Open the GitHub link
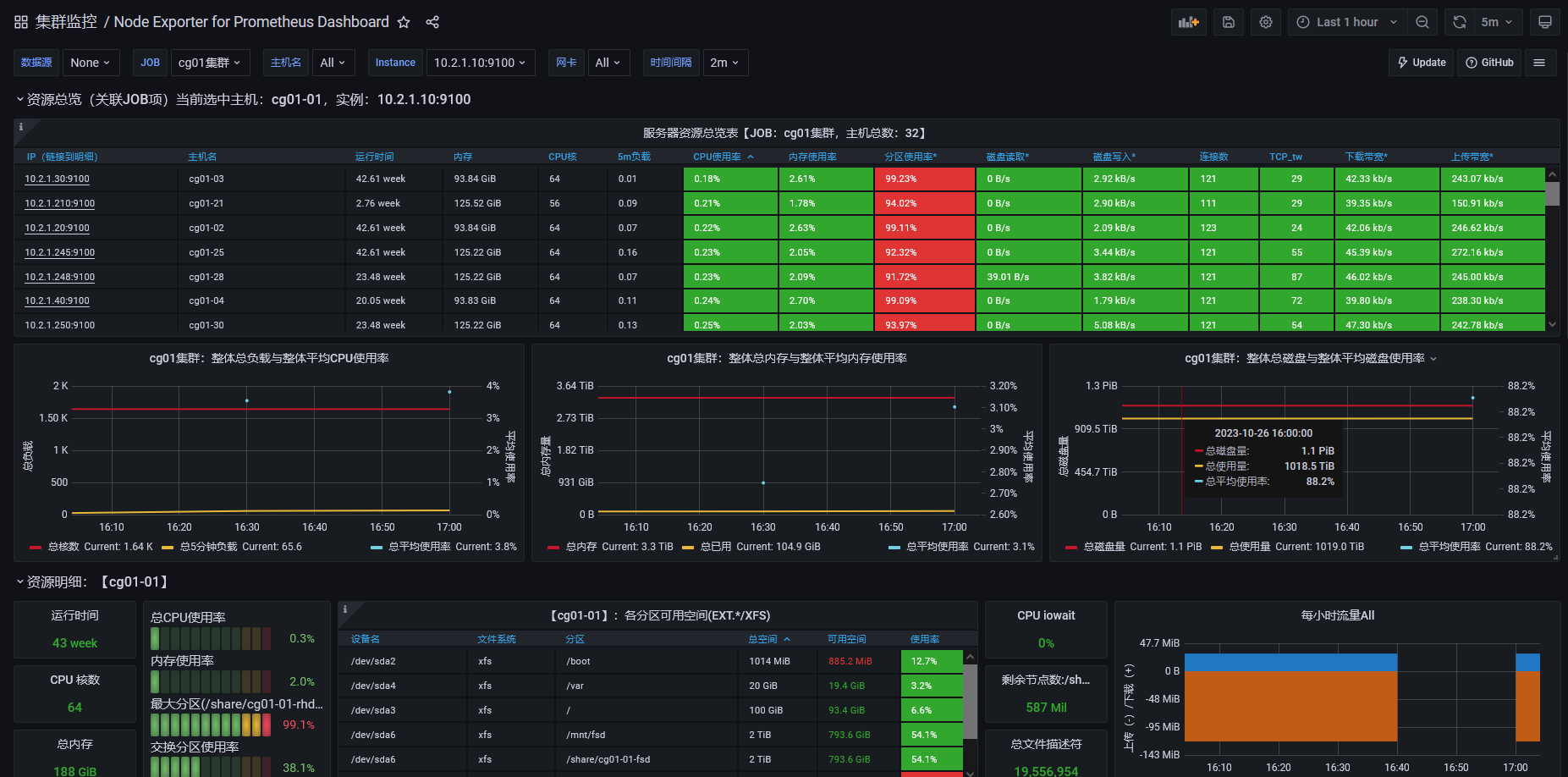Image resolution: width=1568 pixels, height=777 pixels. pyautogui.click(x=1489, y=63)
